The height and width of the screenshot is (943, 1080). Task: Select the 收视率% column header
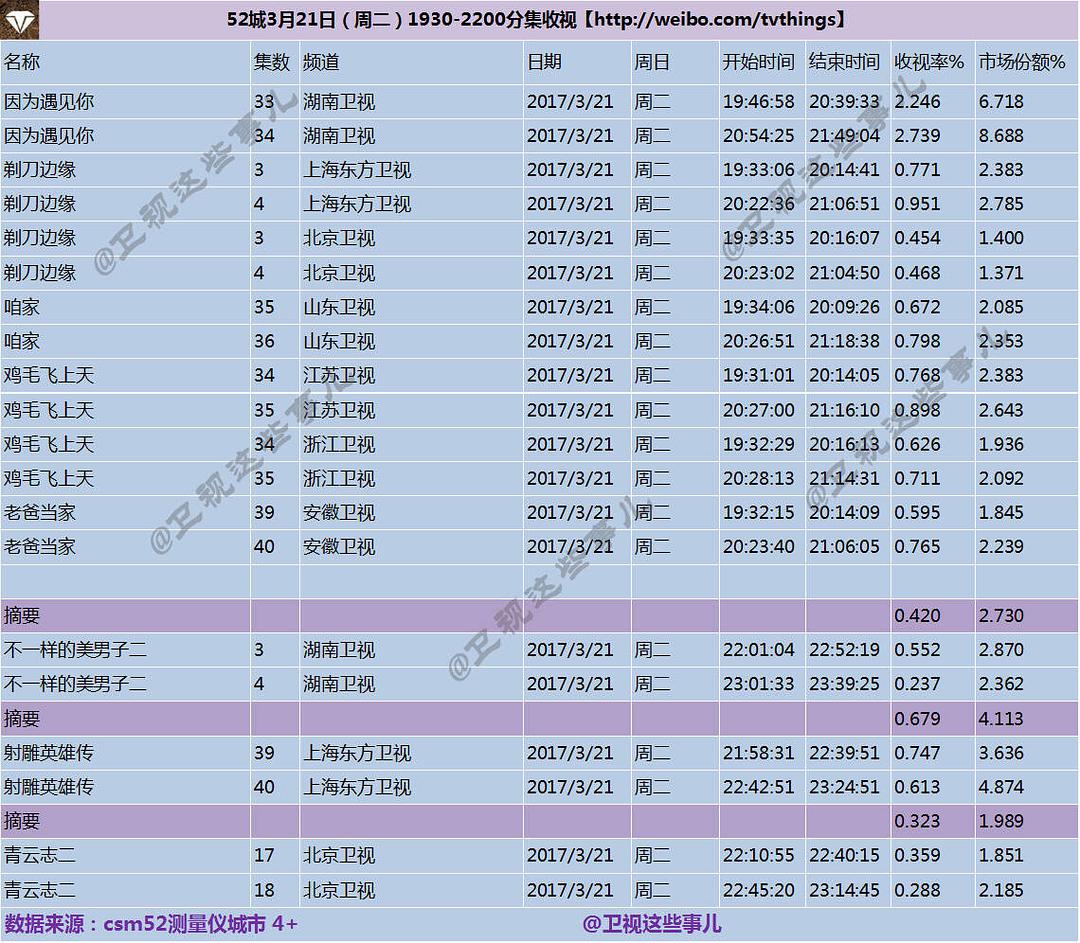(x=929, y=62)
